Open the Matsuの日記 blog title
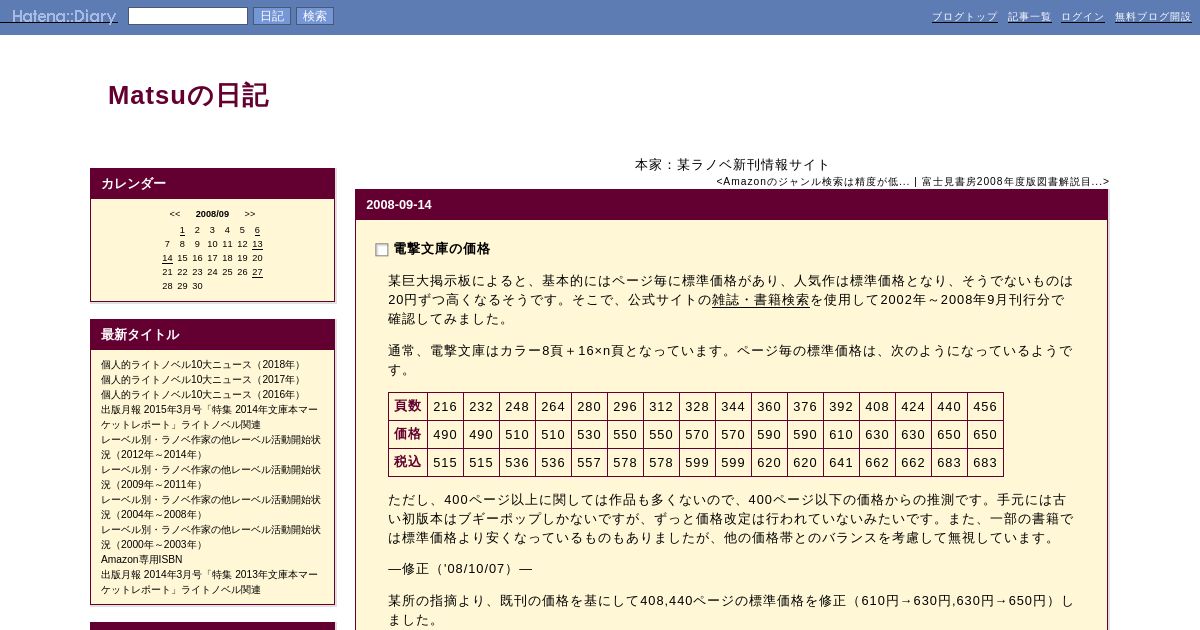 click(188, 95)
